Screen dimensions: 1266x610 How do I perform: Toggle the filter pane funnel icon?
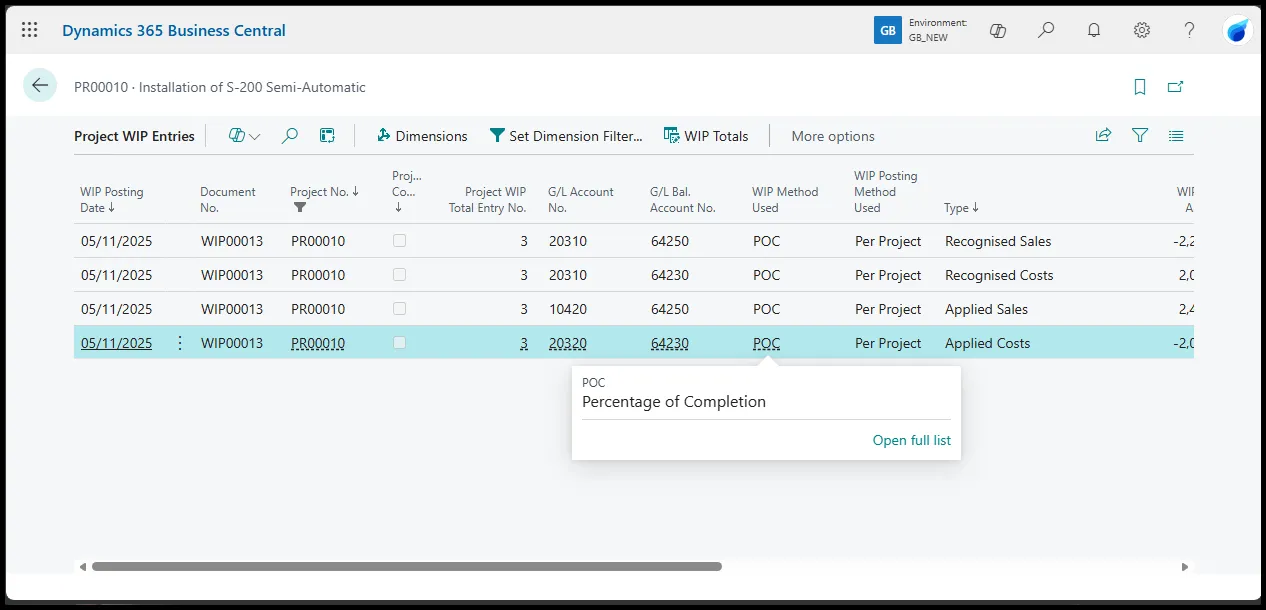[1140, 135]
